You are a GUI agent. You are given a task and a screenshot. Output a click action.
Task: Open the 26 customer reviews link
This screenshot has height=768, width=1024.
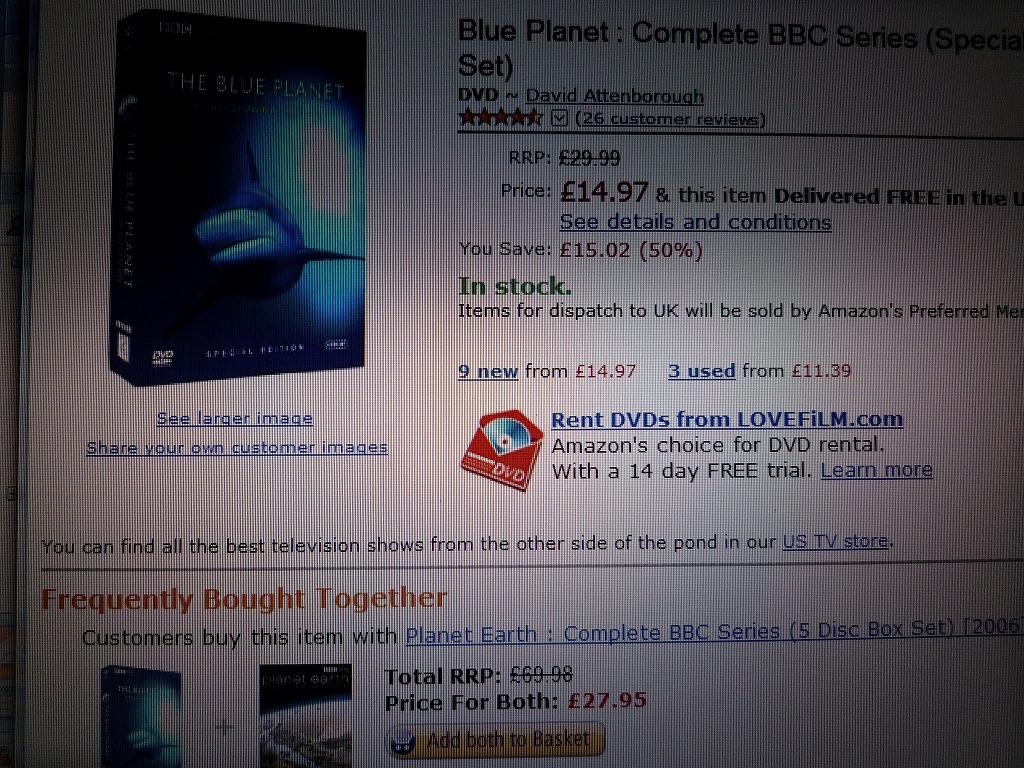(x=670, y=120)
